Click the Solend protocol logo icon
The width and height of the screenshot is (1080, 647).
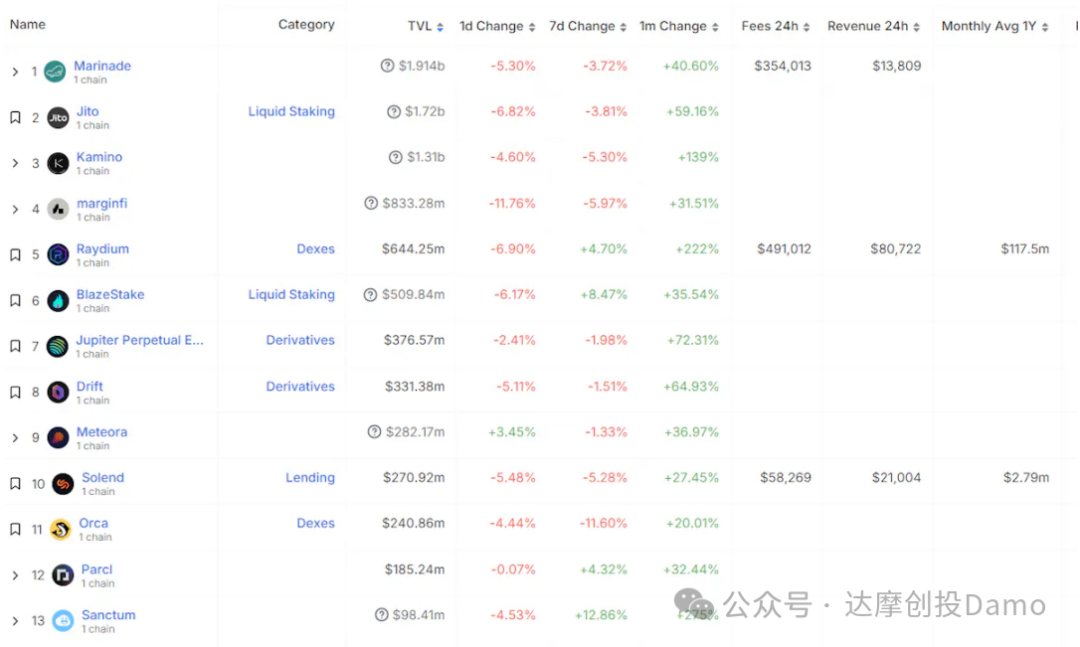tap(63, 484)
